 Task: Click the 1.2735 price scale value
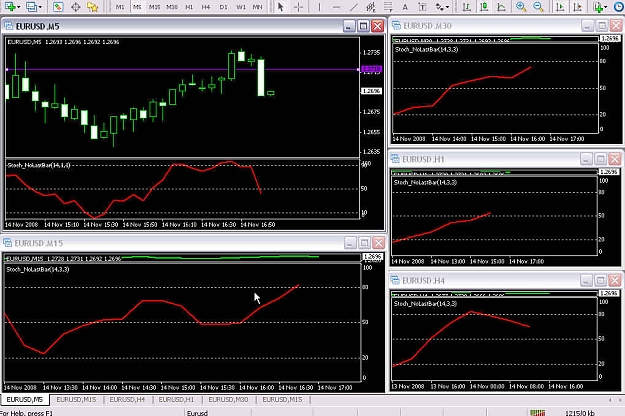[371, 53]
